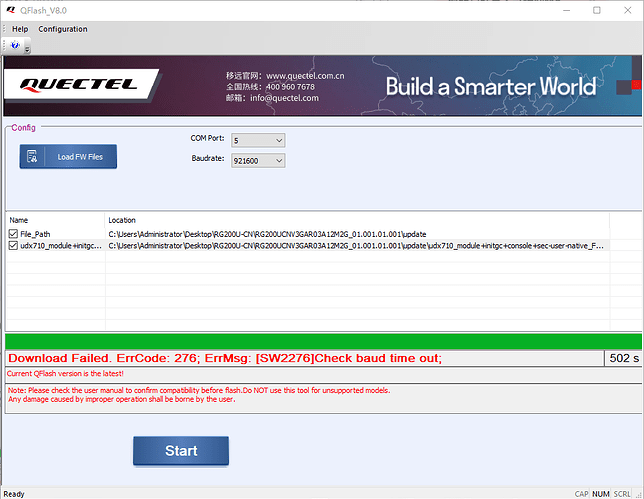Screen dimensions: 644x499
Task: Open the Configuration menu
Action: pyautogui.click(x=63, y=29)
